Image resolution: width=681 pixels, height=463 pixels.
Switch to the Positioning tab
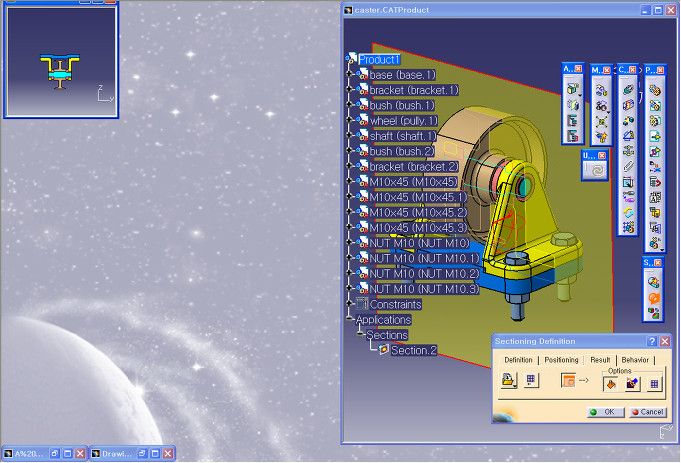[561, 360]
